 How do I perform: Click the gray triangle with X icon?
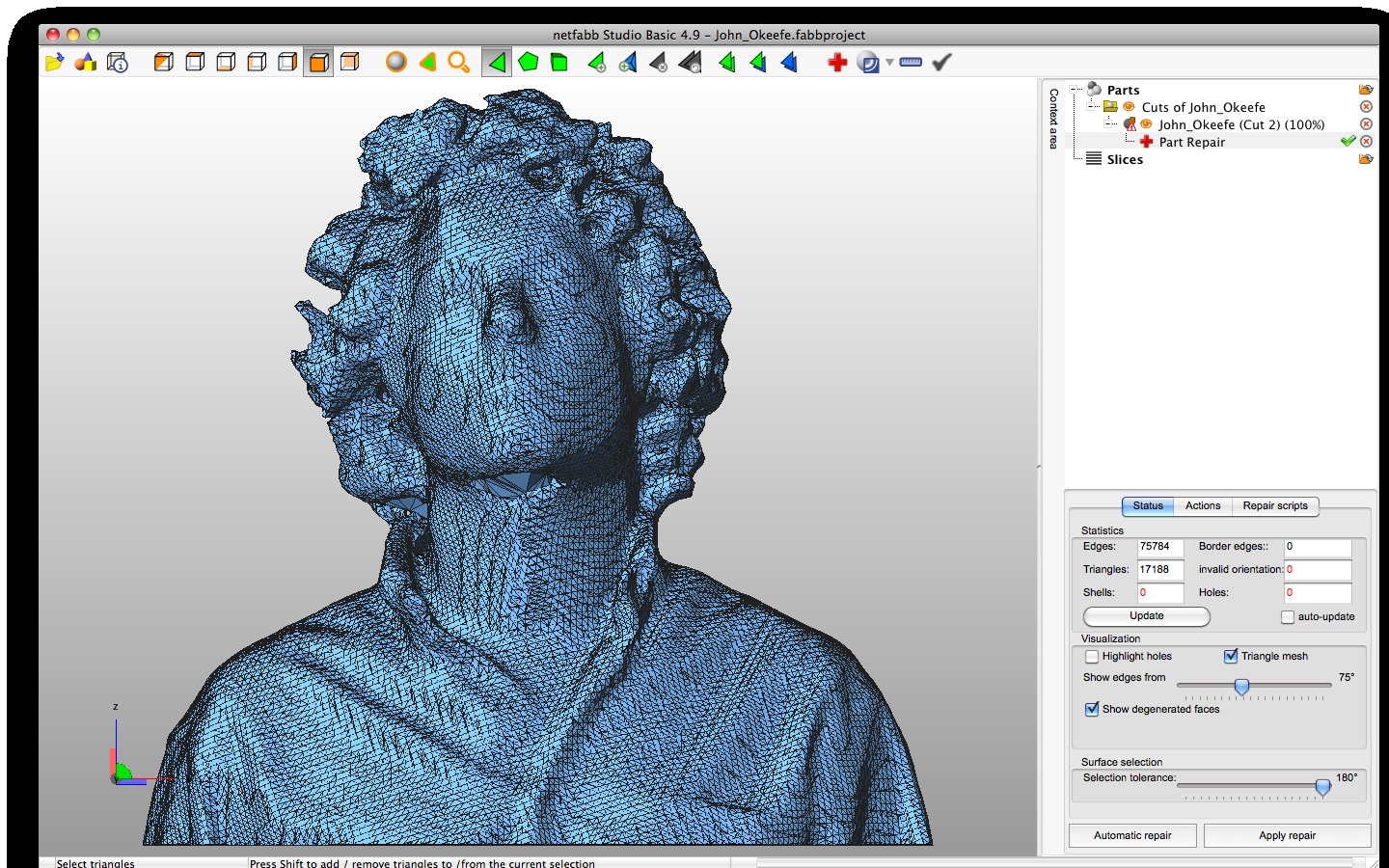pos(659,63)
